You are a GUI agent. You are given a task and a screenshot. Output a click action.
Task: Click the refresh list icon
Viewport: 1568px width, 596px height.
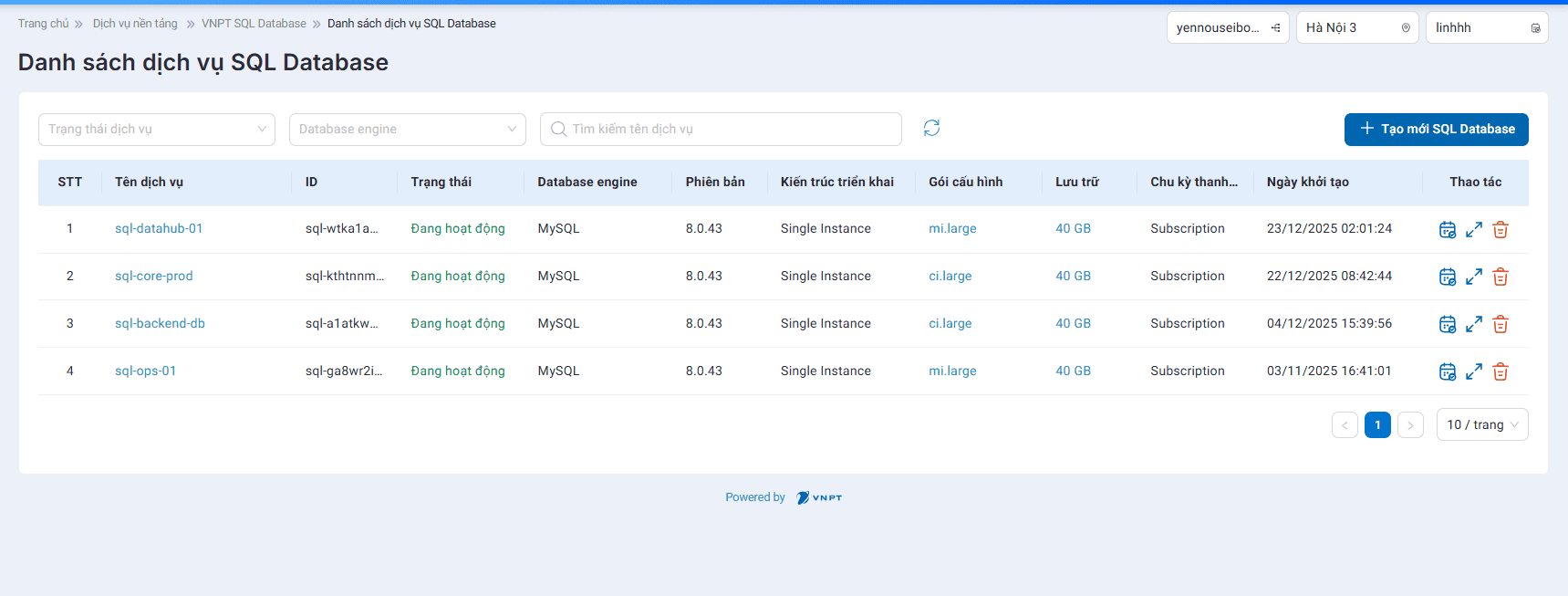[x=931, y=129]
